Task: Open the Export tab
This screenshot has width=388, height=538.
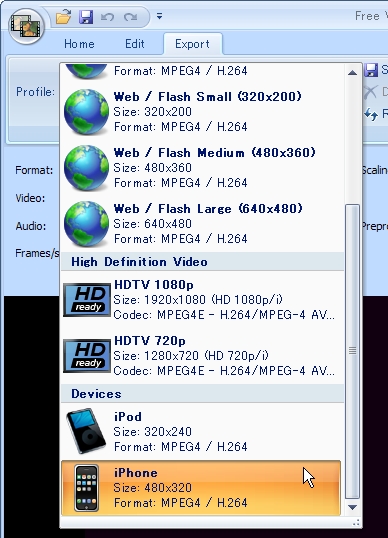Action: click(x=192, y=44)
